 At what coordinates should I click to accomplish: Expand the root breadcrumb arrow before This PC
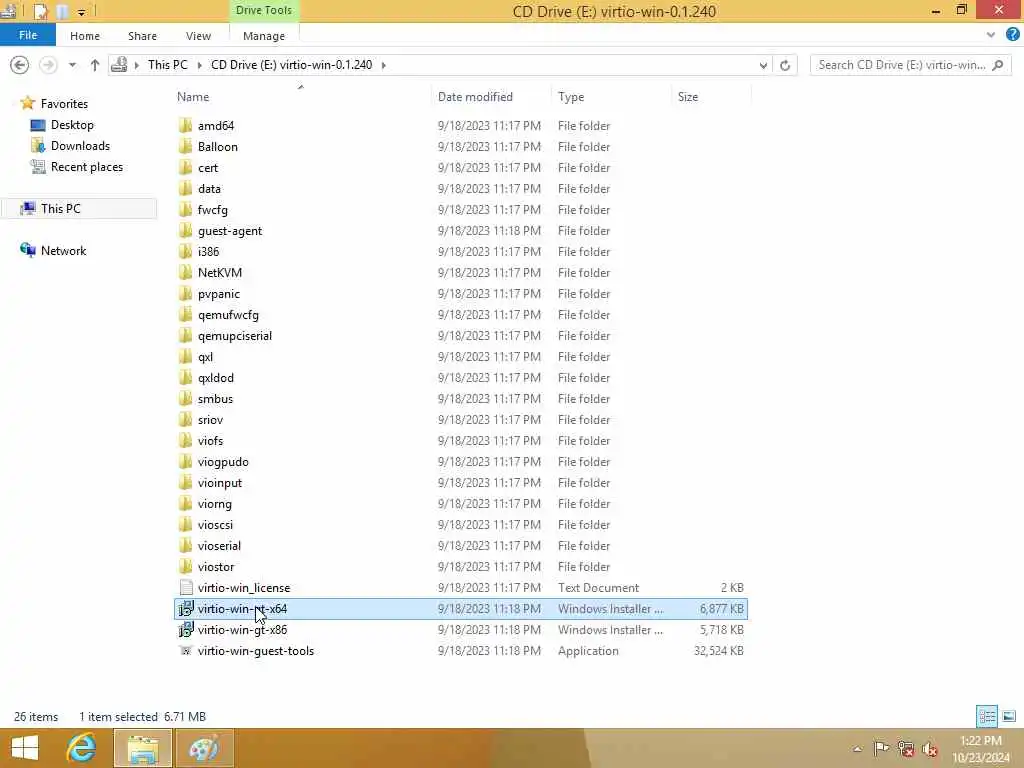pos(136,65)
